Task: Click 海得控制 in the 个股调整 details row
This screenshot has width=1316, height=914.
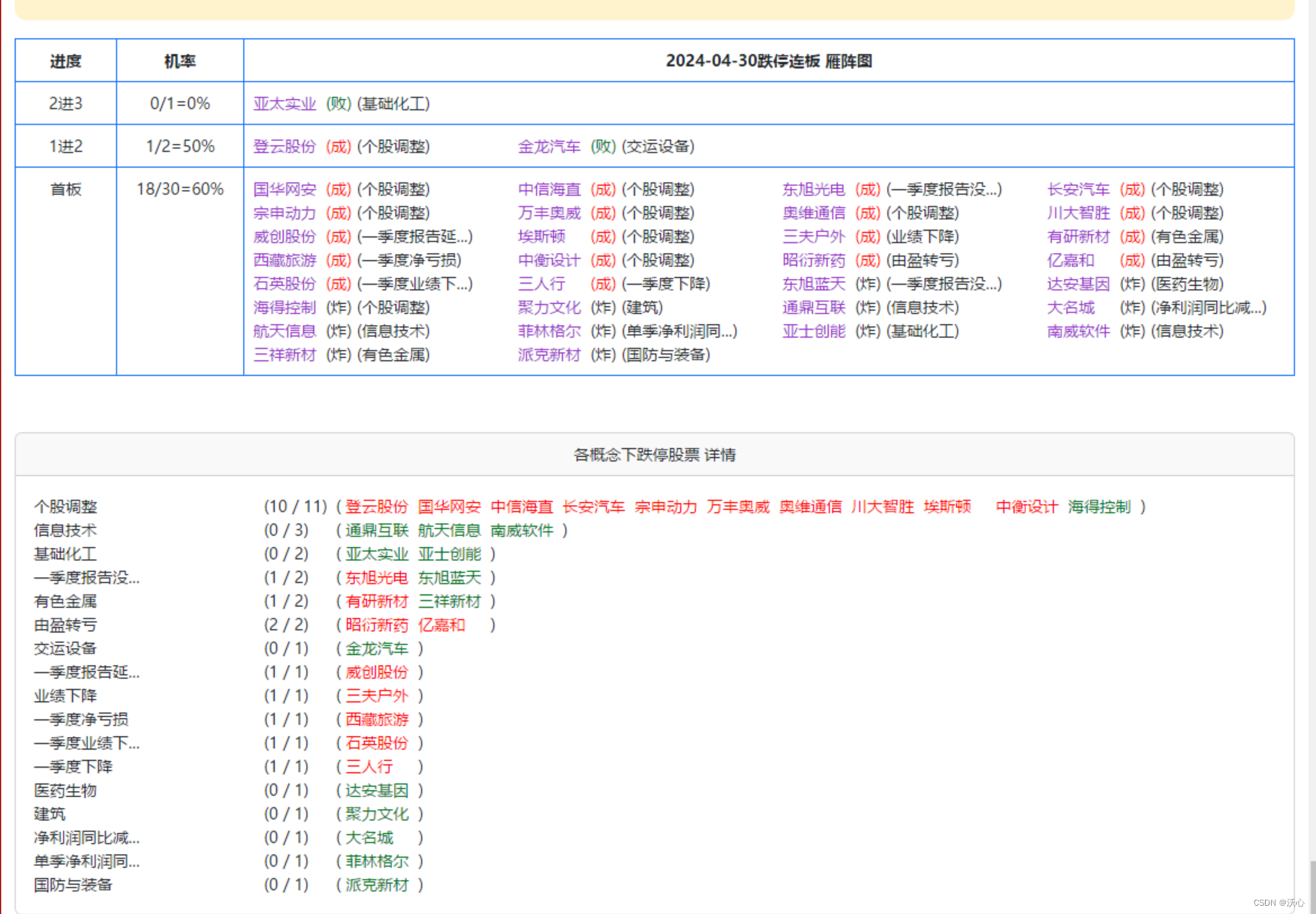Action: (x=1099, y=507)
